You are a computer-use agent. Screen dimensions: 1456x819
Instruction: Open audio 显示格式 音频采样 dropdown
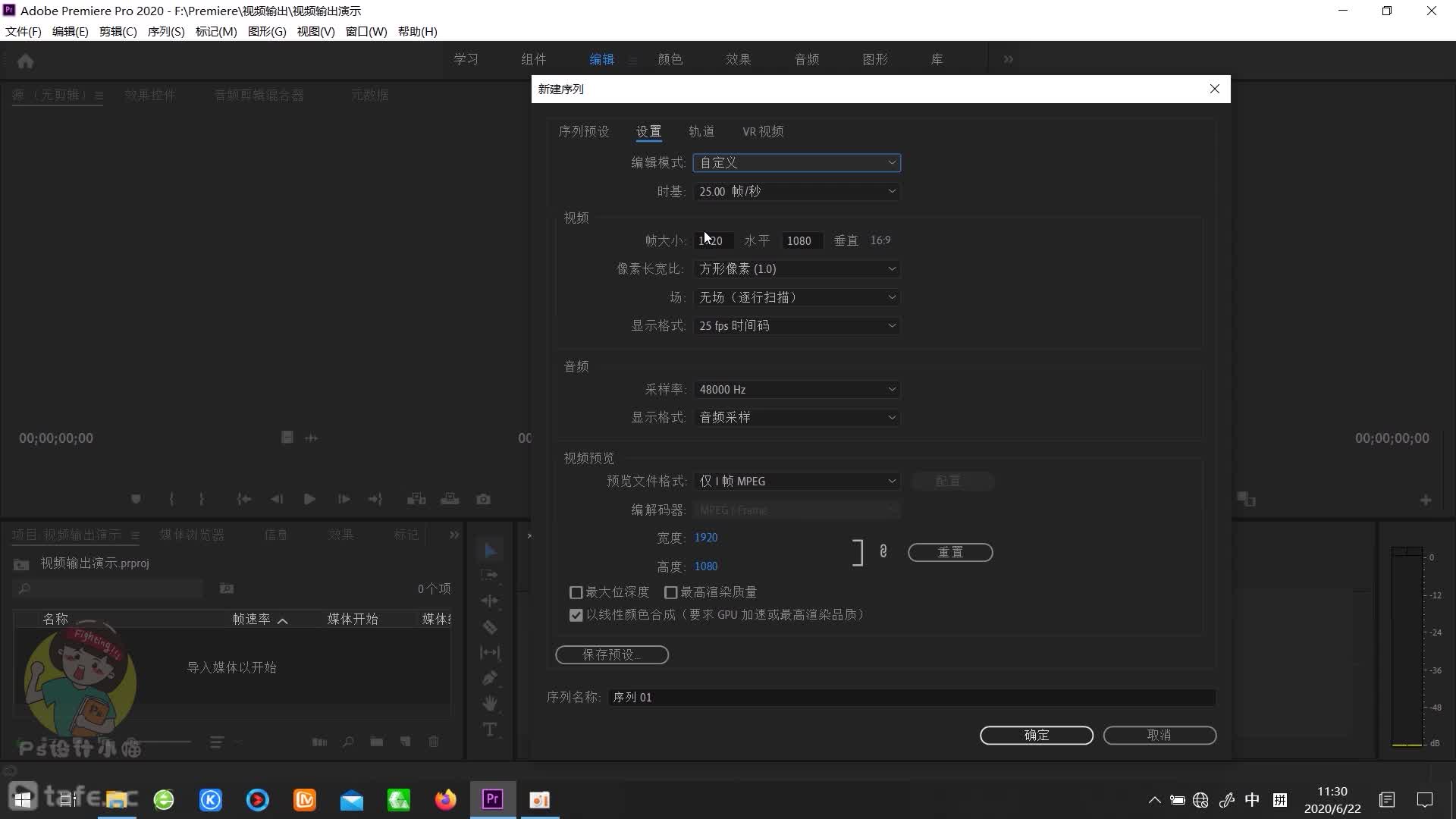click(x=796, y=418)
